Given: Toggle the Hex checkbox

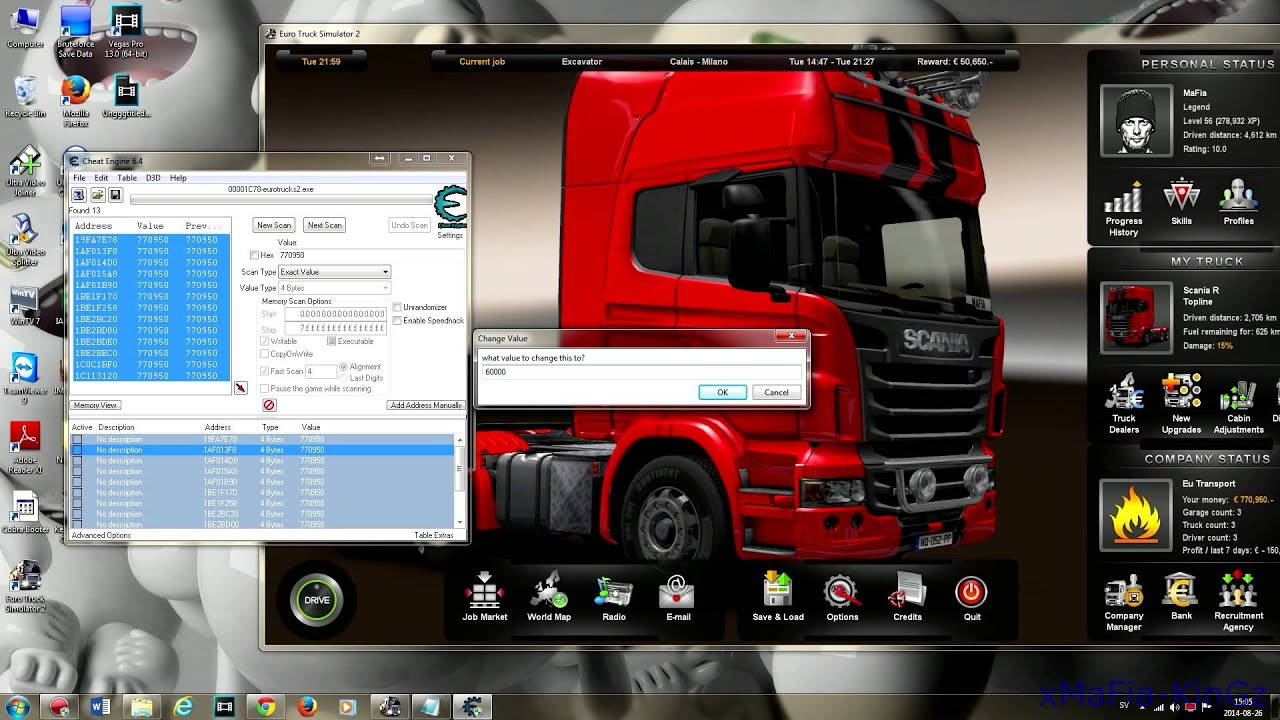Looking at the screenshot, I should [254, 255].
